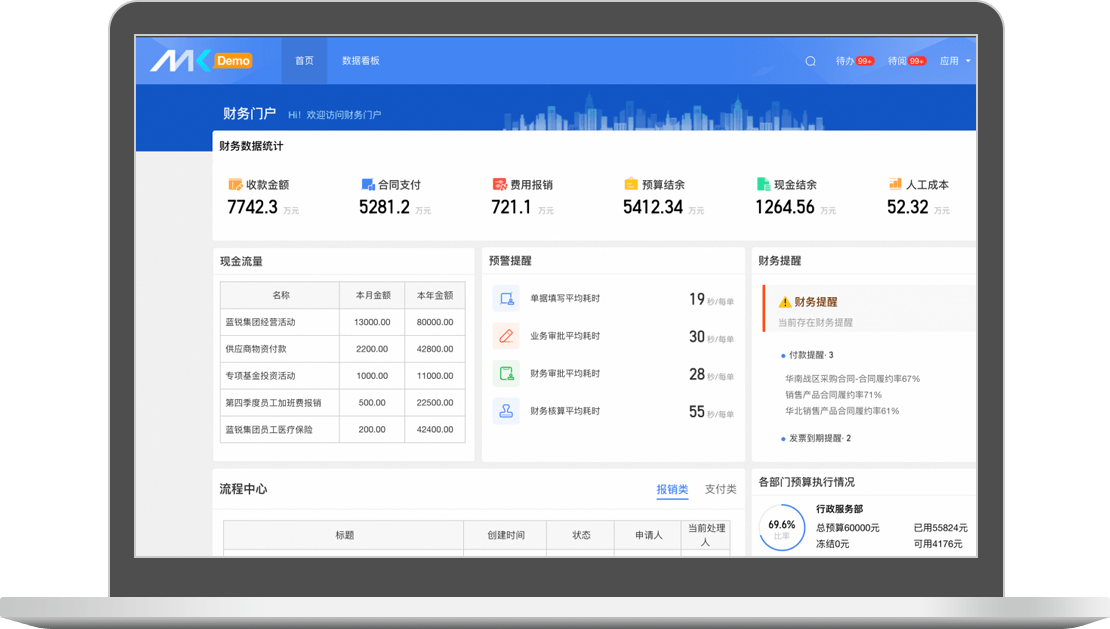Click the 费用报销 red icon

coord(499,185)
